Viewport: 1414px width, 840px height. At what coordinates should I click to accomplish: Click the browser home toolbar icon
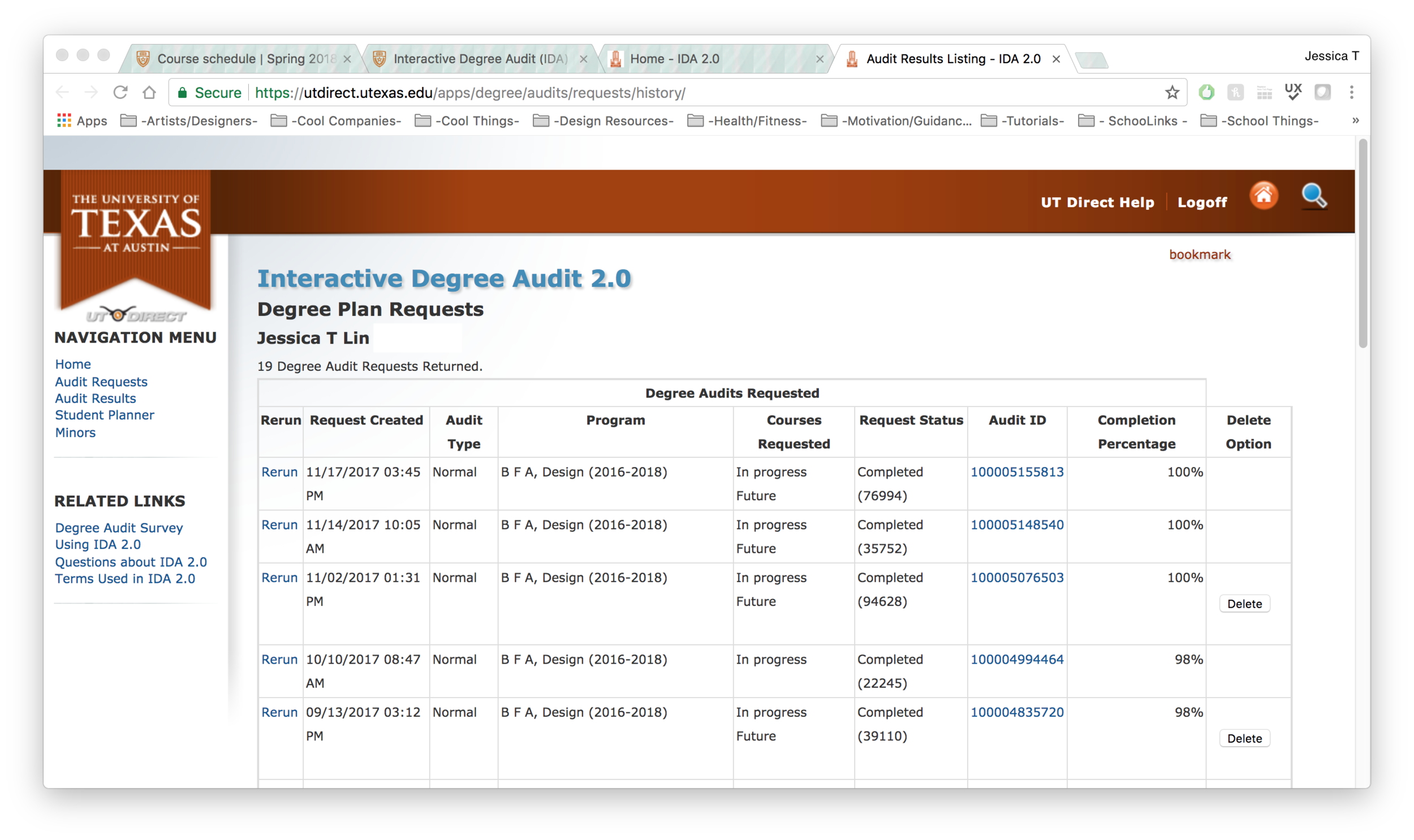pos(149,92)
